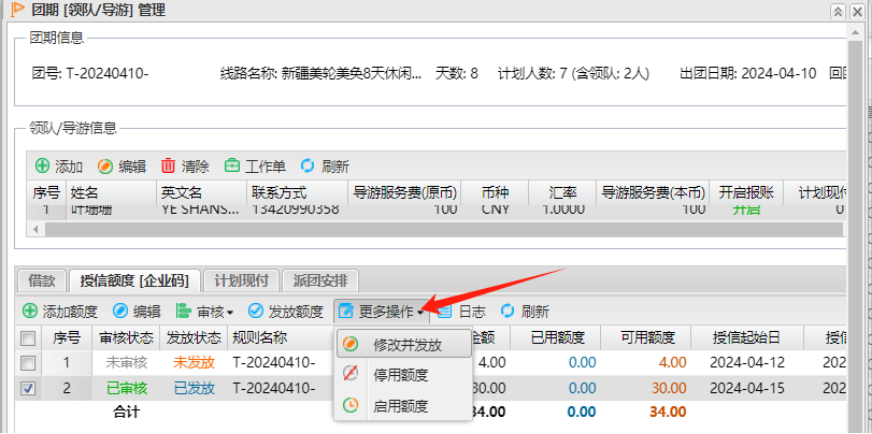Open the 更多操作 dropdown menu

(380, 312)
